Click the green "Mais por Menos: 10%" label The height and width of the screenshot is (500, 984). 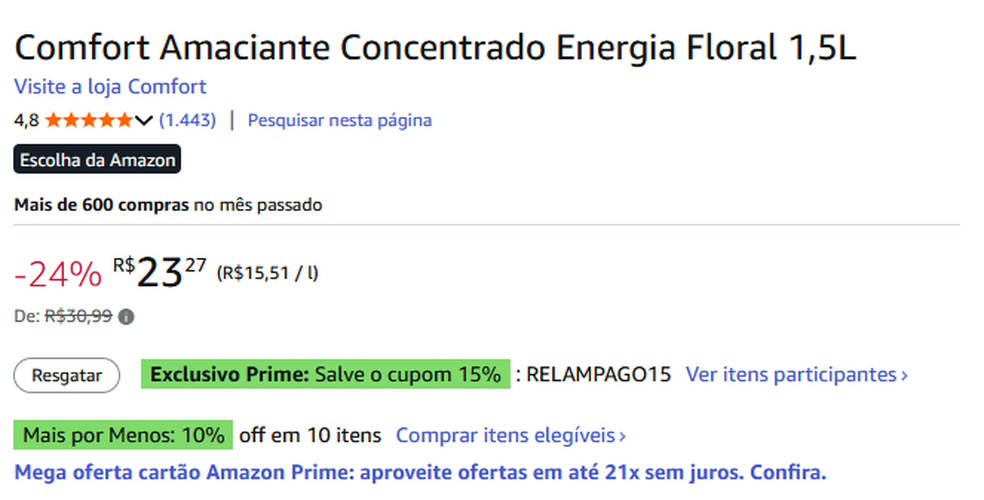tap(124, 436)
